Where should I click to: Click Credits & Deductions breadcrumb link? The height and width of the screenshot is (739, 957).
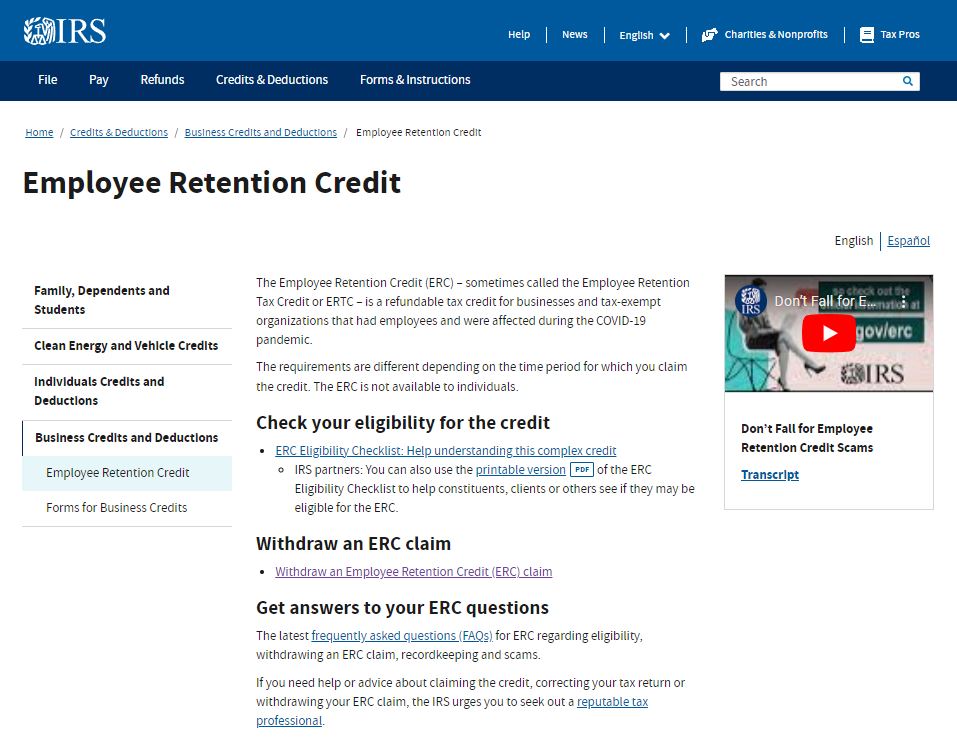(x=119, y=132)
